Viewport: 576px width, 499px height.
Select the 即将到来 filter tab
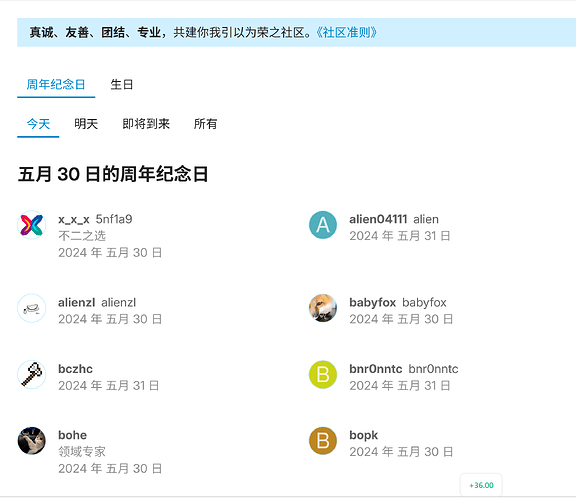coord(146,124)
